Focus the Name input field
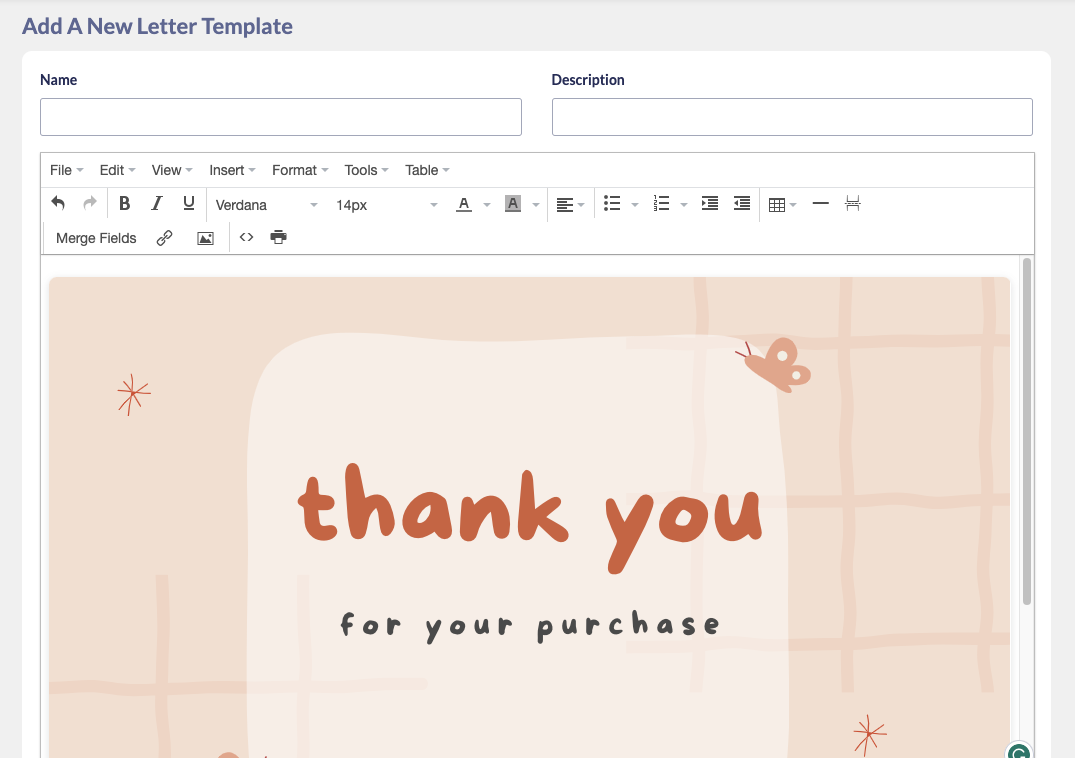The width and height of the screenshot is (1075, 758). pos(281,117)
